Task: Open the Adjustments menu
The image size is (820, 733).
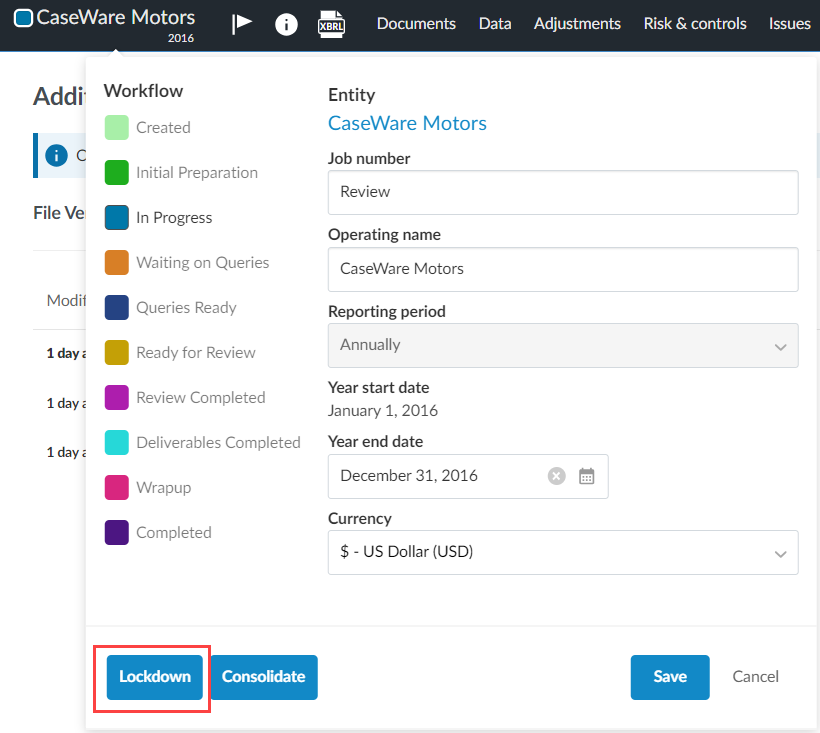Action: click(577, 24)
